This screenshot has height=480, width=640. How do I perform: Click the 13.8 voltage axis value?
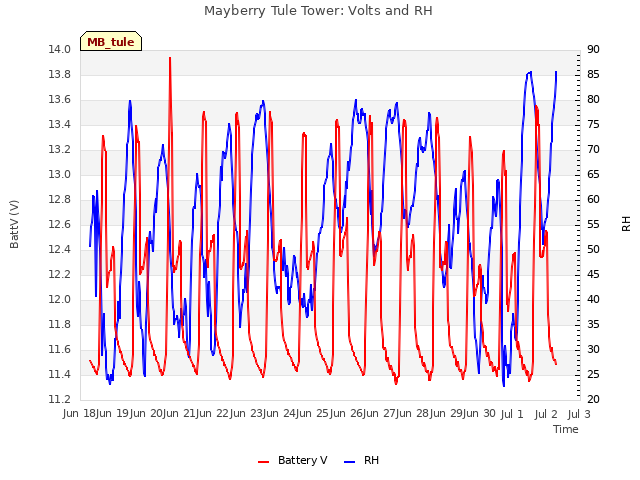60,74
